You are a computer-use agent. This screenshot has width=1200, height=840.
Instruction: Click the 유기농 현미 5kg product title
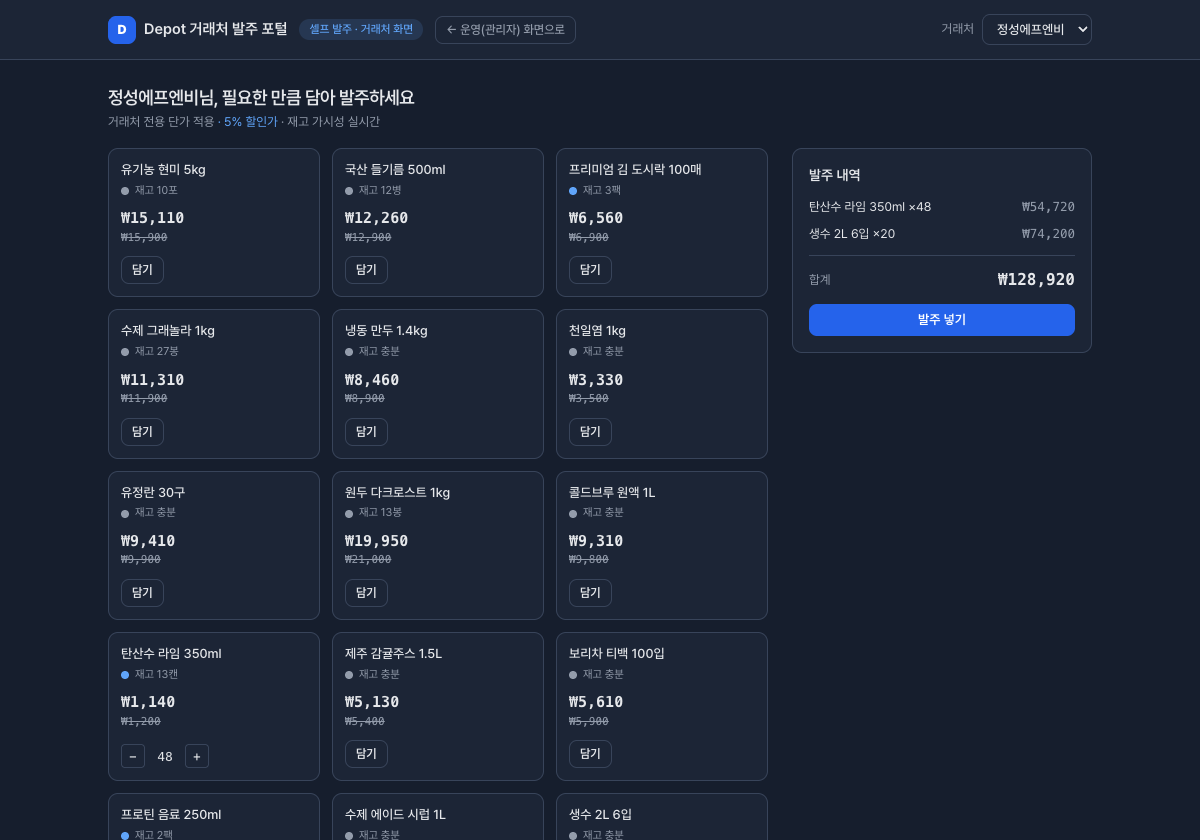tap(163, 170)
